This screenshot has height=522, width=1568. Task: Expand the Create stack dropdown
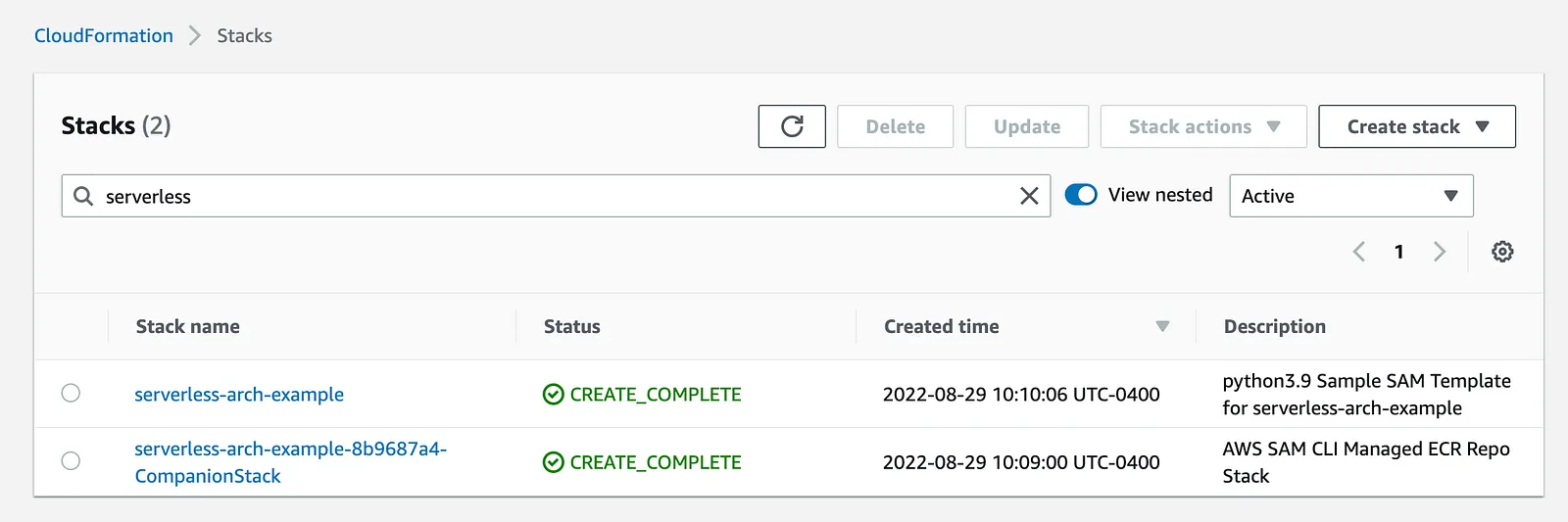click(x=1417, y=126)
